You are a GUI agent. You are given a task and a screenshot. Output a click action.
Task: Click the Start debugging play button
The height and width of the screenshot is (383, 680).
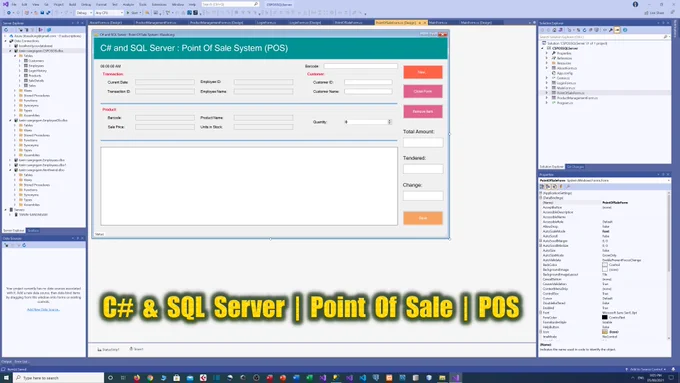click(128, 13)
